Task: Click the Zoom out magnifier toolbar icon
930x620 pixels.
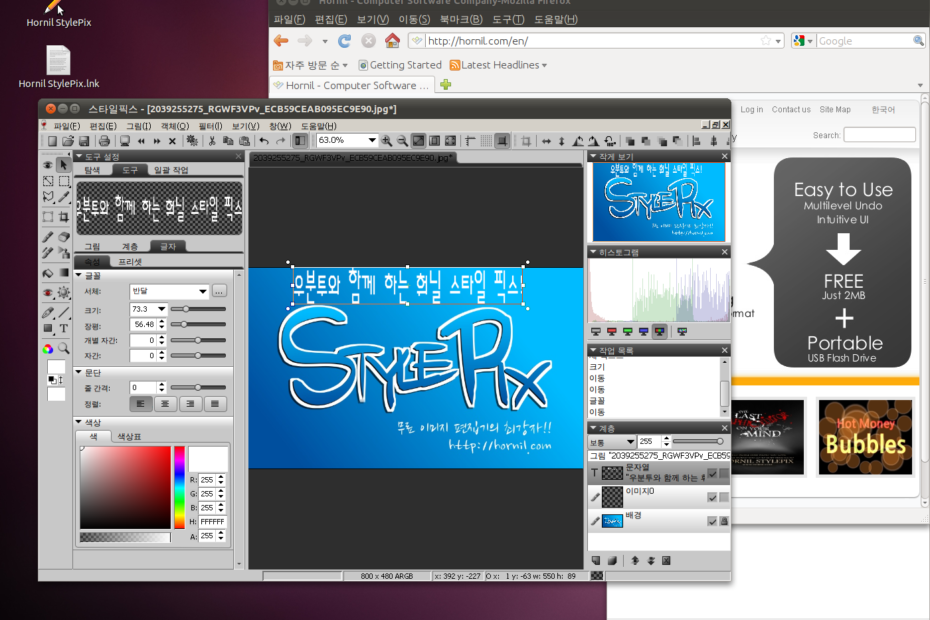Action: [x=402, y=141]
